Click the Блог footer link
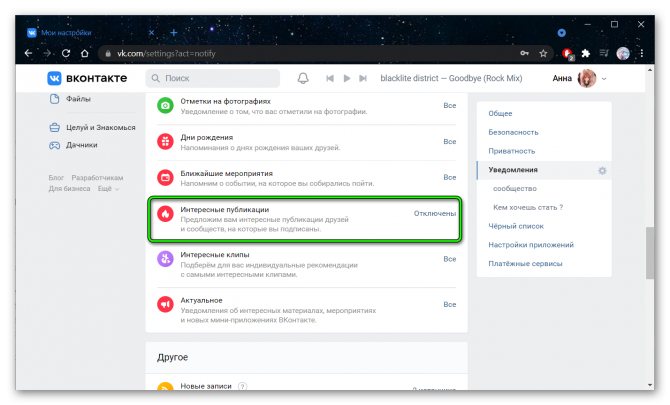Viewport: 670px width, 405px height. tap(56, 177)
